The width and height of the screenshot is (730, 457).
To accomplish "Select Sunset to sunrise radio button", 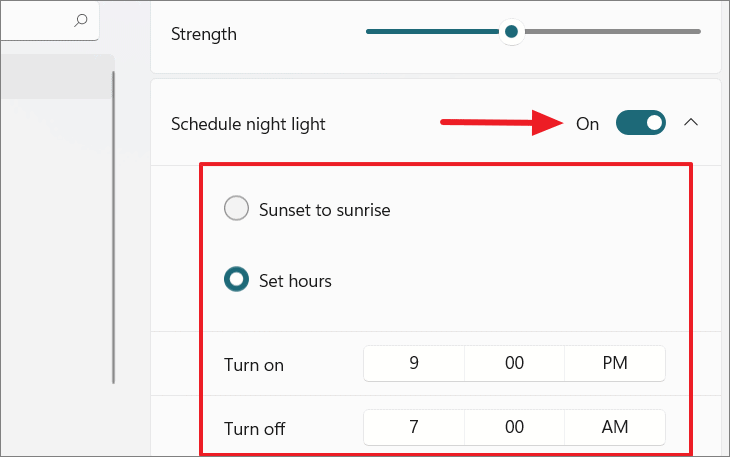I will coord(237,208).
